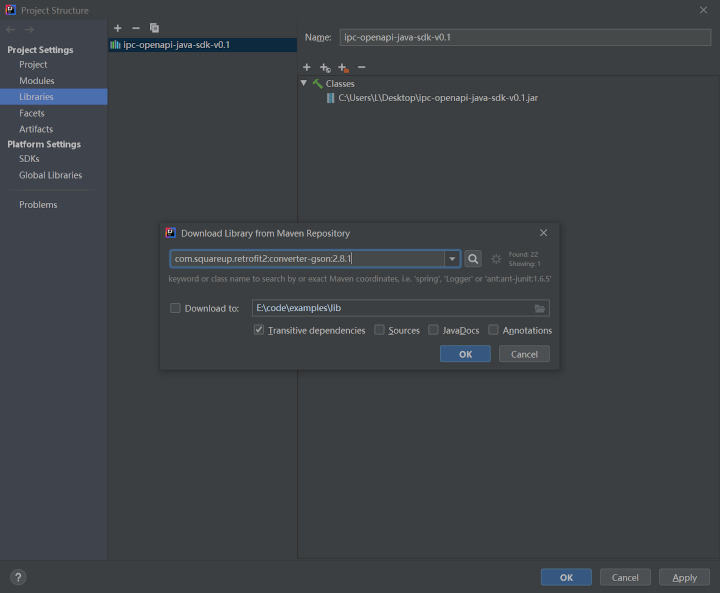Add a new project library
Image resolution: width=720 pixels, height=593 pixels.
[x=118, y=28]
